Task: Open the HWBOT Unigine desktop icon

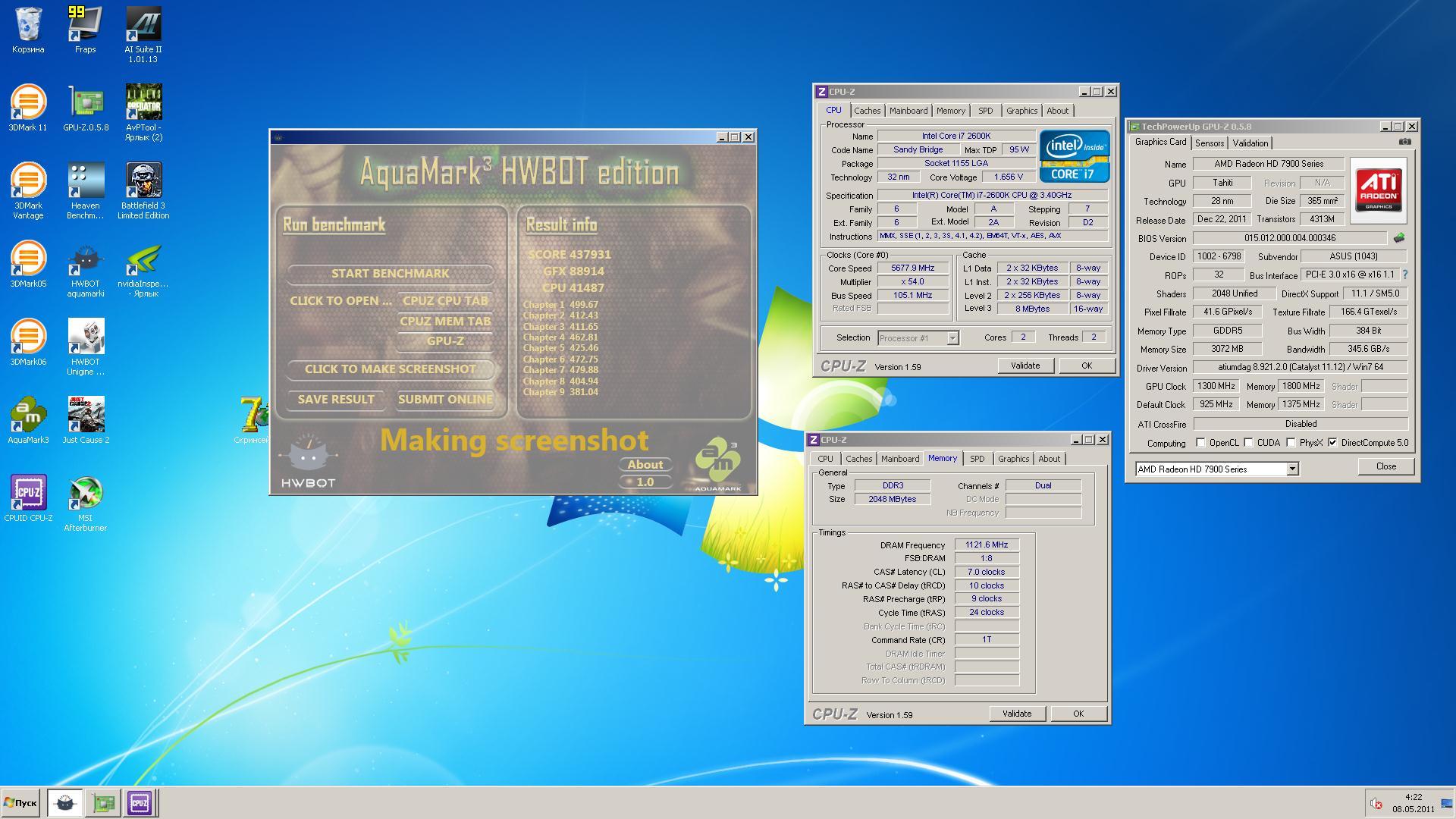Action: 86,347
